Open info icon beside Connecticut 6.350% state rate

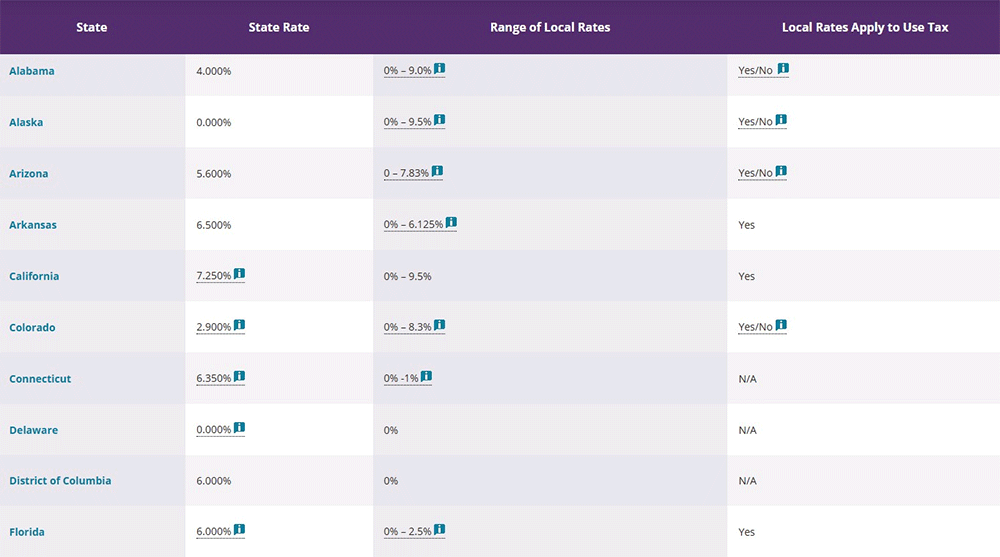[239, 377]
